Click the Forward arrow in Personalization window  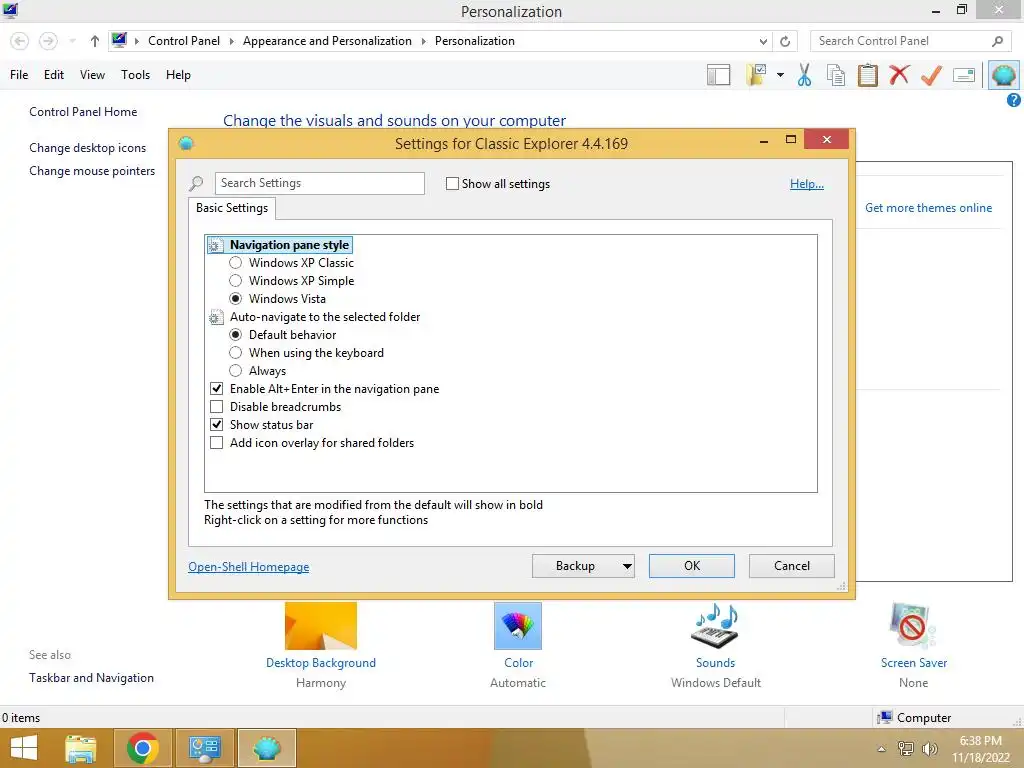pyautogui.click(x=48, y=41)
